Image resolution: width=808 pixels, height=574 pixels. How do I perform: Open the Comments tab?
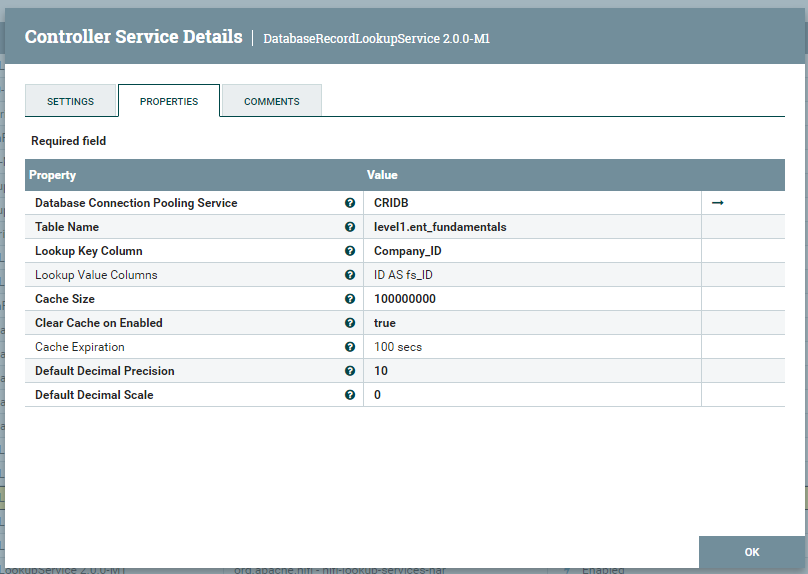coord(272,101)
